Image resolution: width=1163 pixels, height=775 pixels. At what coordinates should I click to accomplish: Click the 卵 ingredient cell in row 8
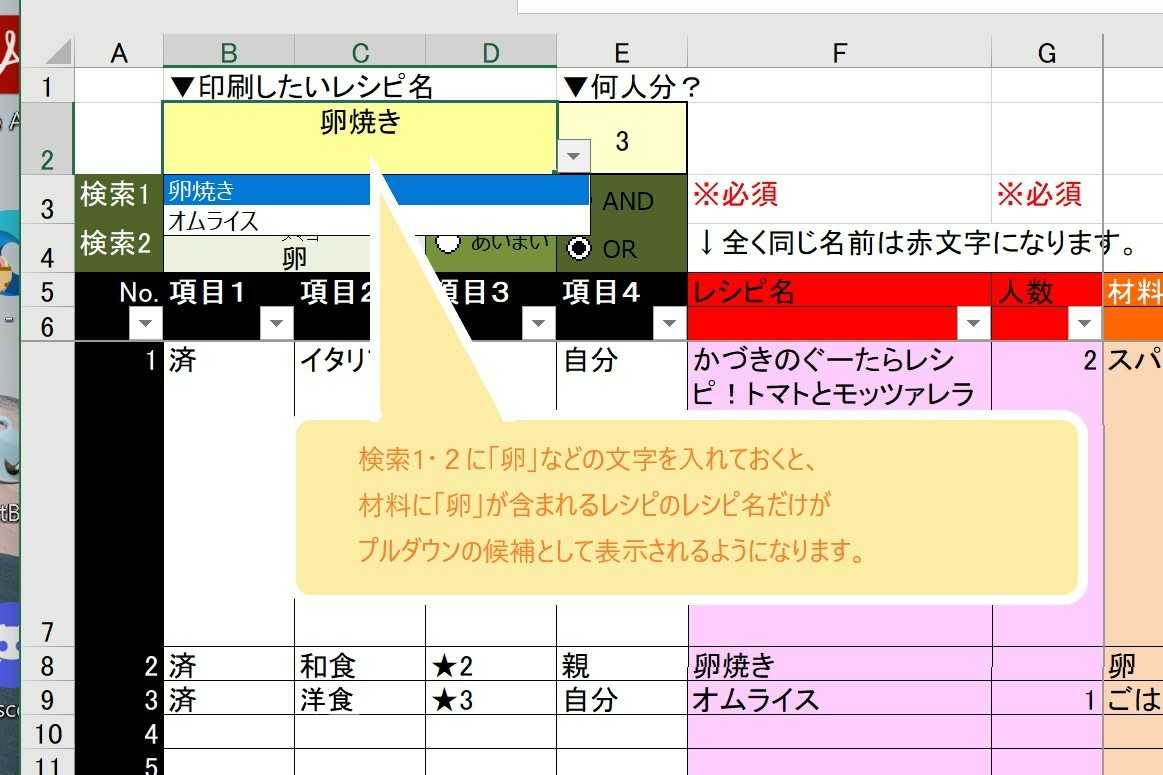[1133, 665]
